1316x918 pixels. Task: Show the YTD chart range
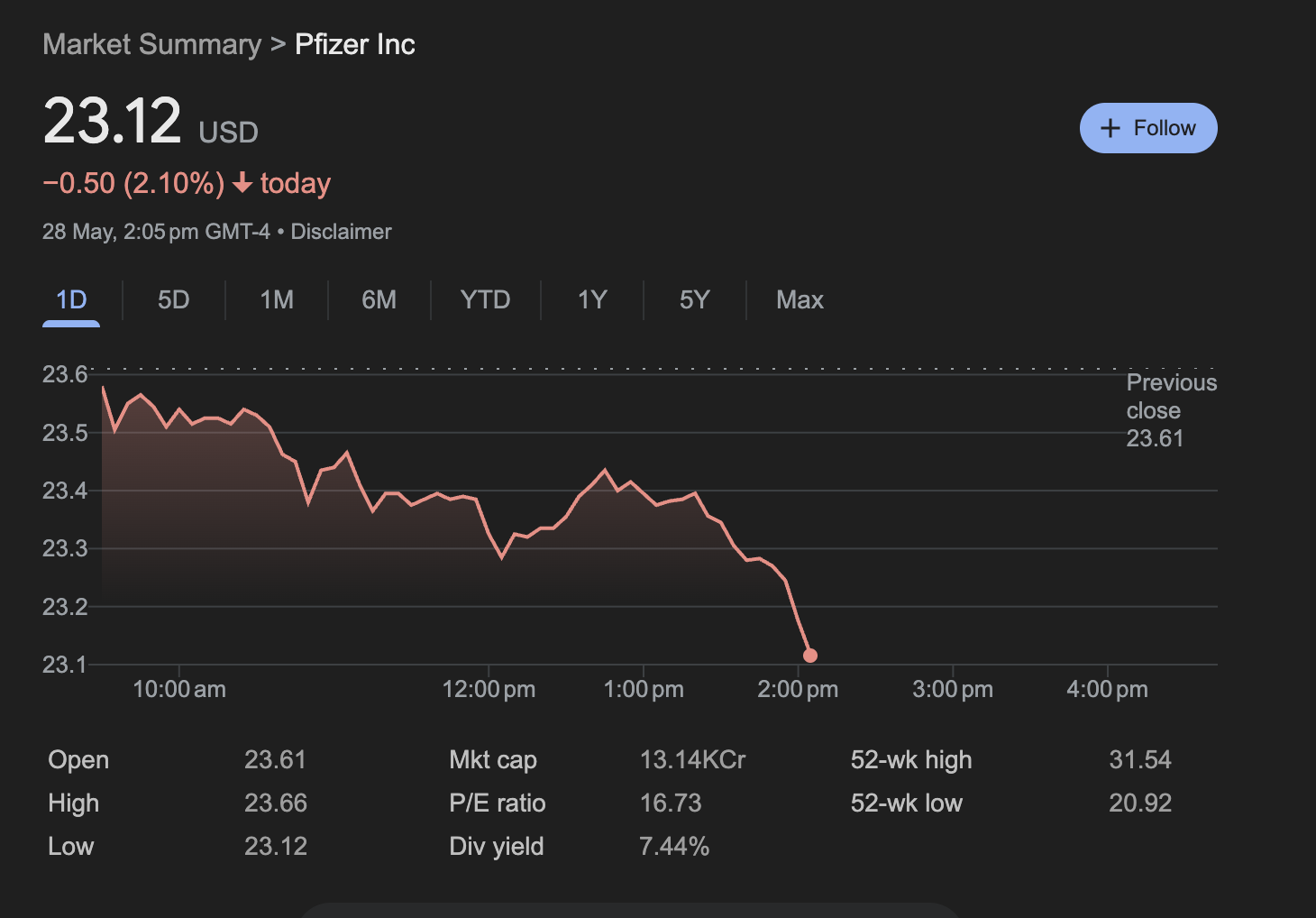coord(485,299)
